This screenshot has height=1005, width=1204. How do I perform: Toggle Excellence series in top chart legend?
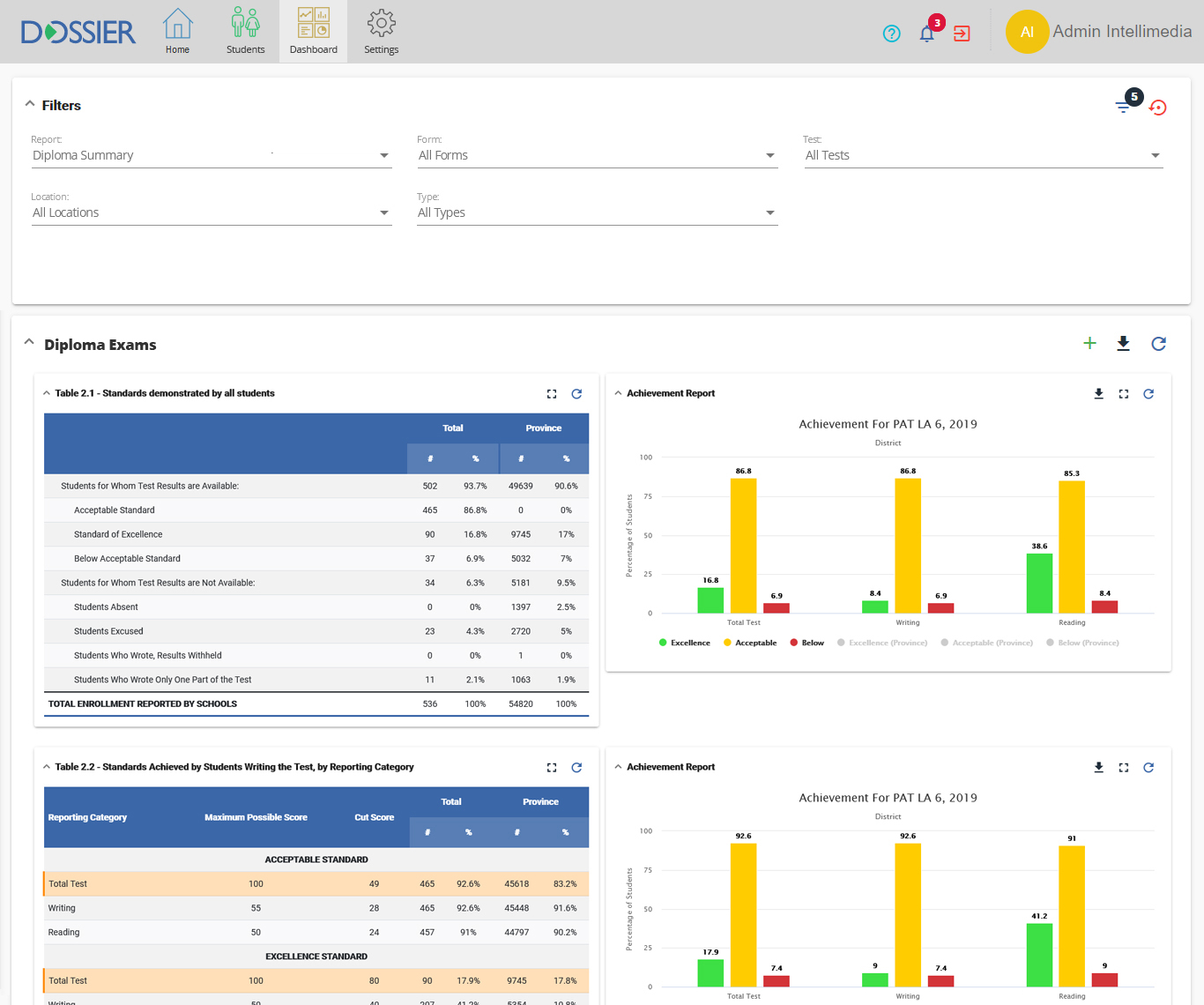click(x=684, y=643)
